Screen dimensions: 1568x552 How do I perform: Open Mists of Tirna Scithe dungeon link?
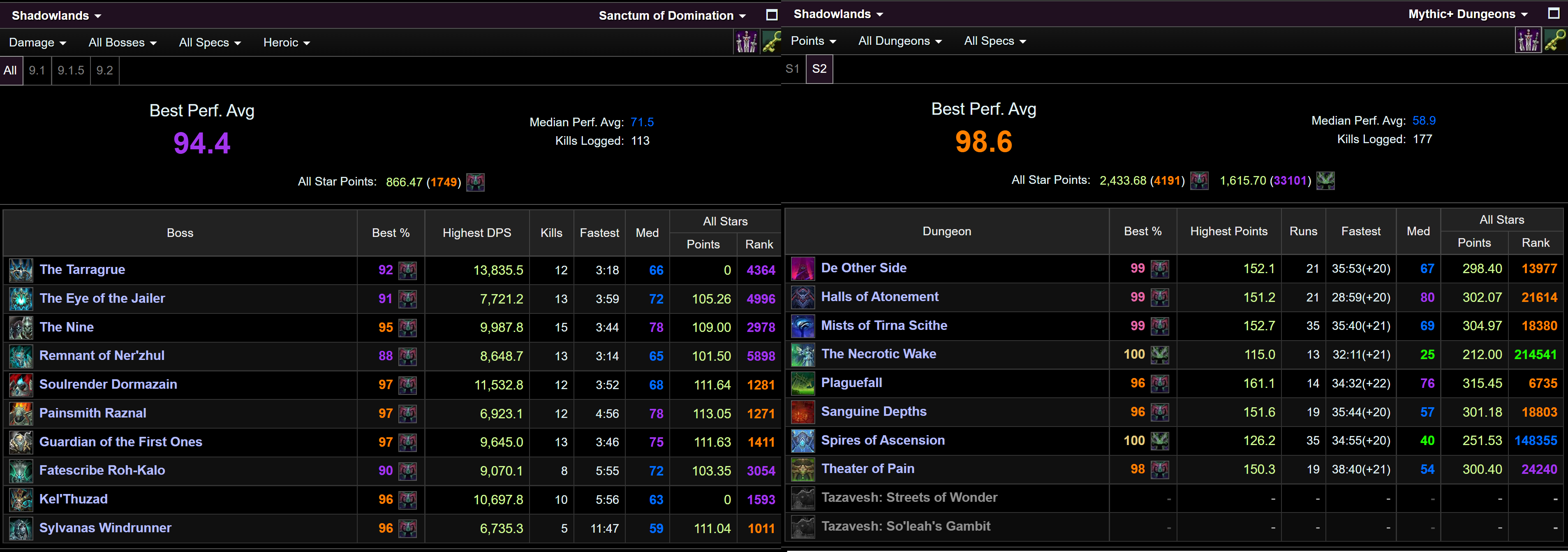pos(884,325)
